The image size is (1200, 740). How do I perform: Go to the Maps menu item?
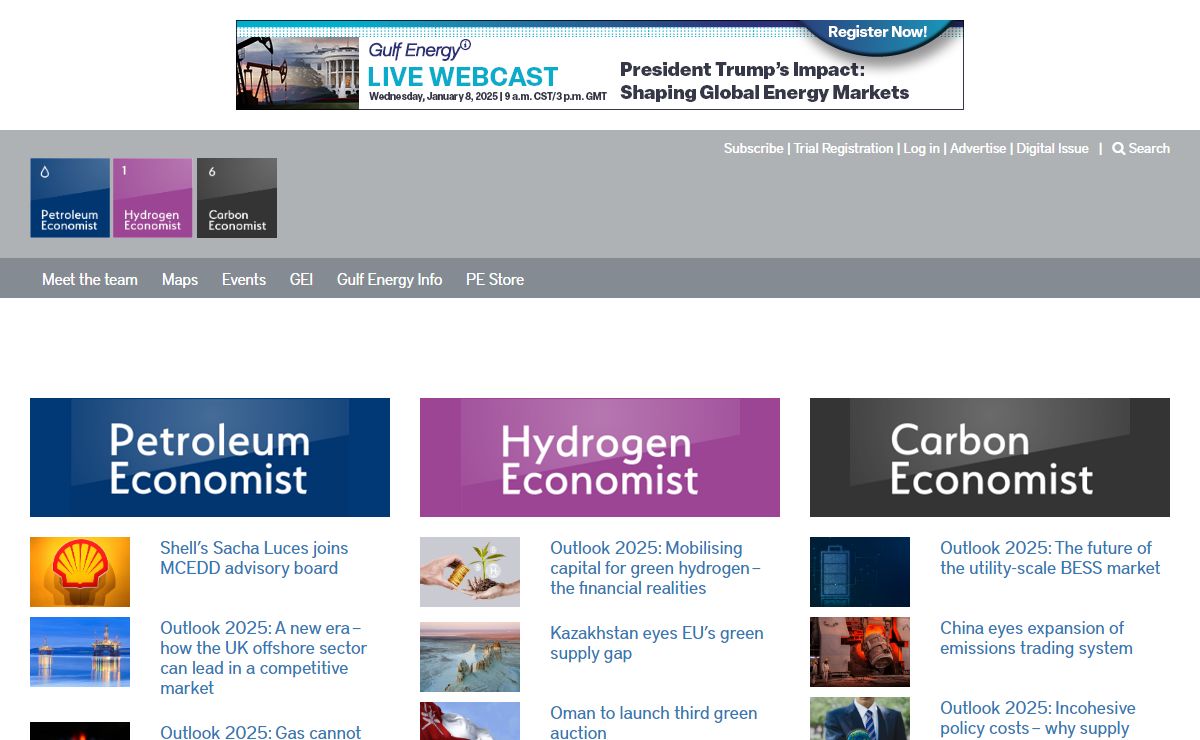pyautogui.click(x=180, y=279)
